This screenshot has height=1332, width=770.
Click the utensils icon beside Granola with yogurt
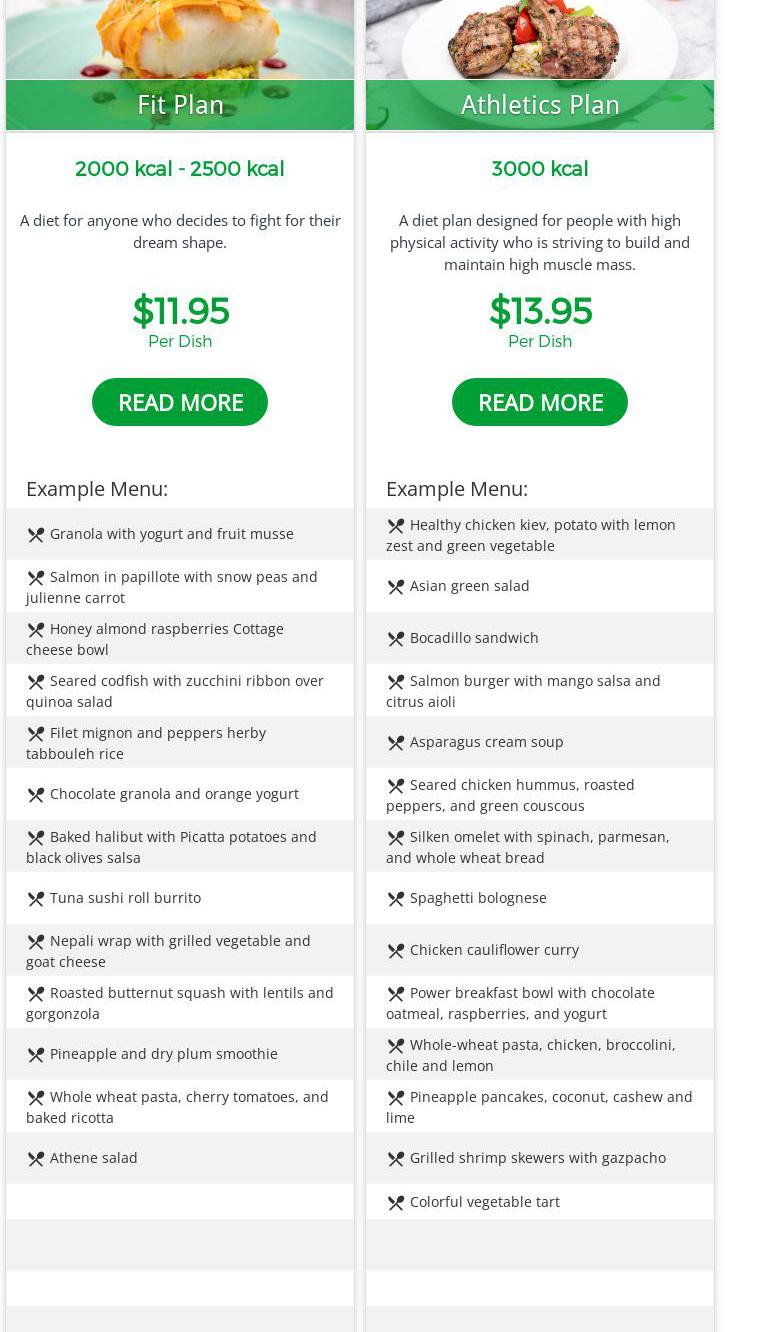click(x=36, y=535)
